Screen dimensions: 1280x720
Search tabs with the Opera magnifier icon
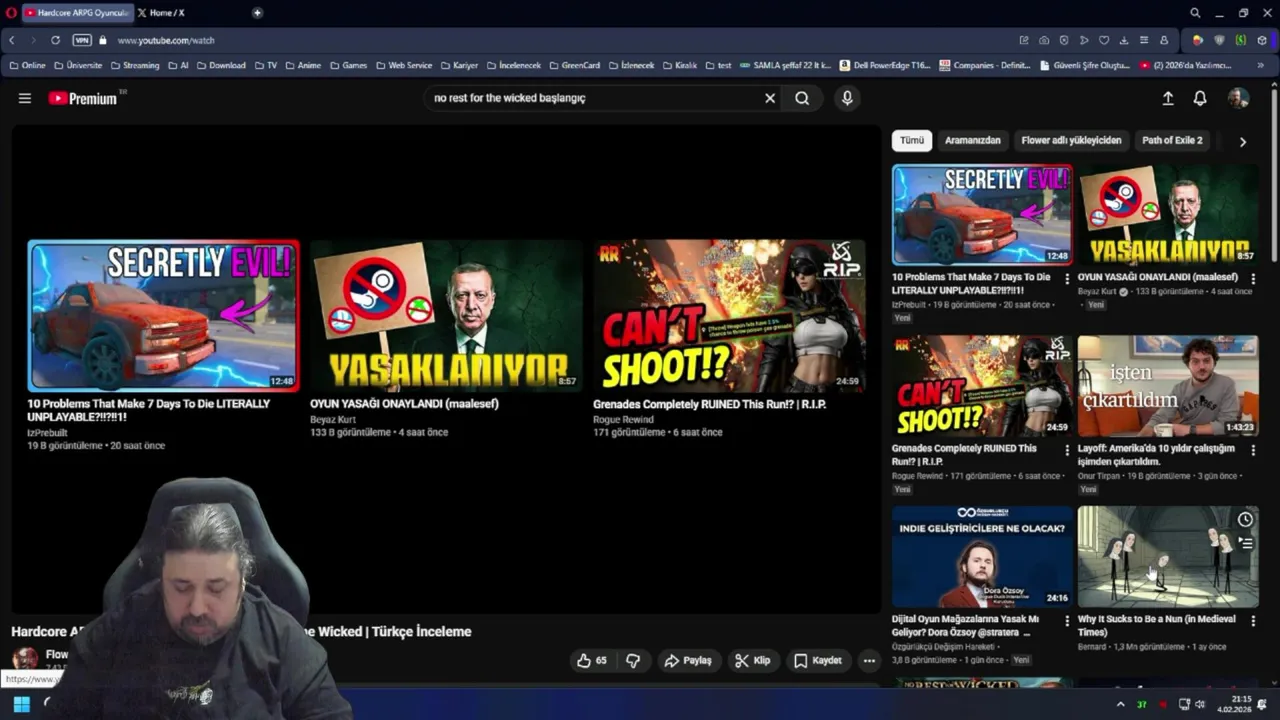(1195, 13)
